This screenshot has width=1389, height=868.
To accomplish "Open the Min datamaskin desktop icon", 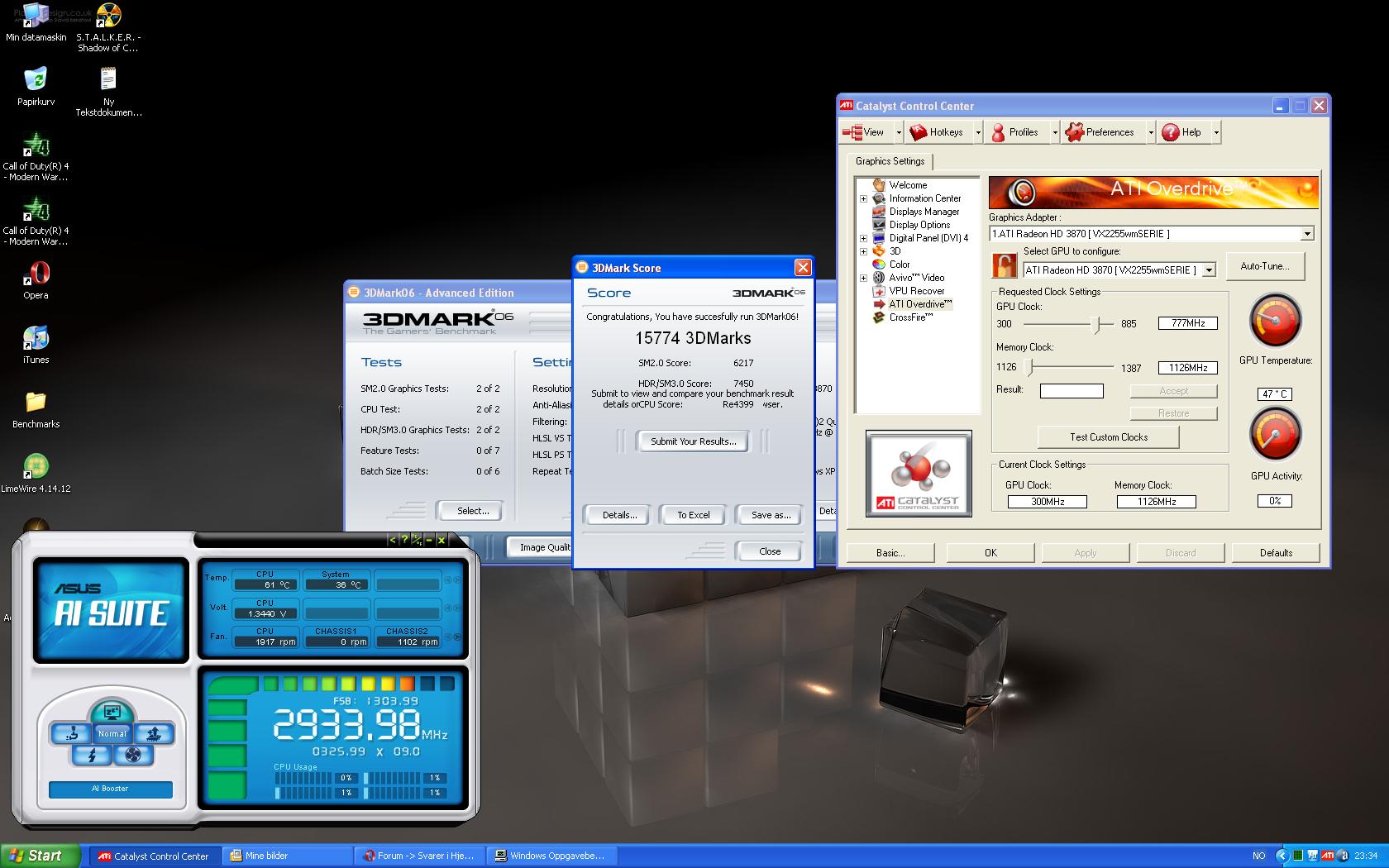I will (36, 22).
